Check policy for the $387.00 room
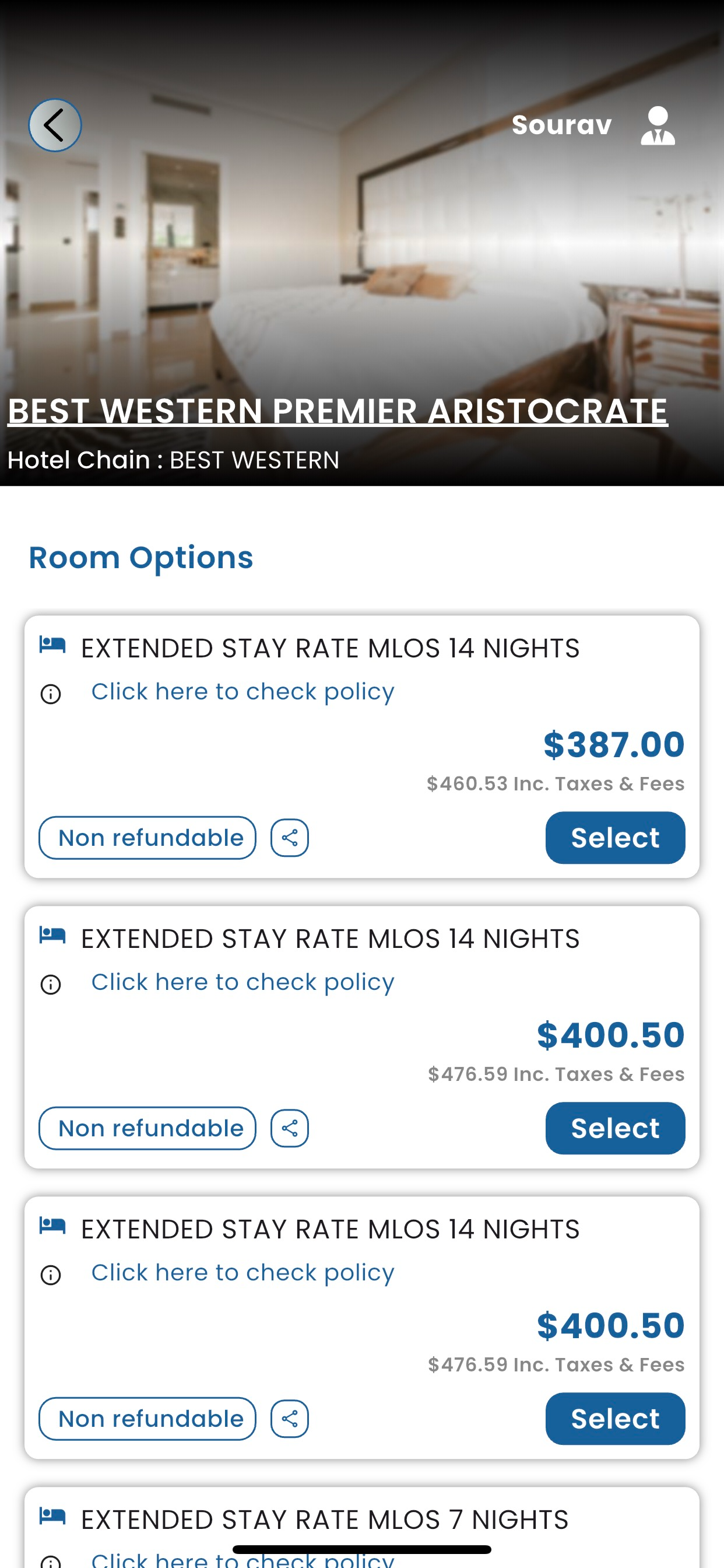724x1568 pixels. pyautogui.click(x=242, y=691)
